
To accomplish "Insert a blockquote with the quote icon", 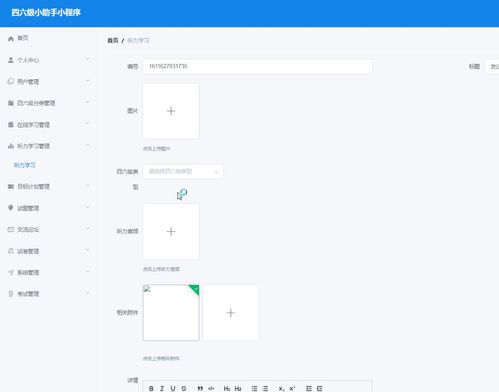I will (200, 388).
